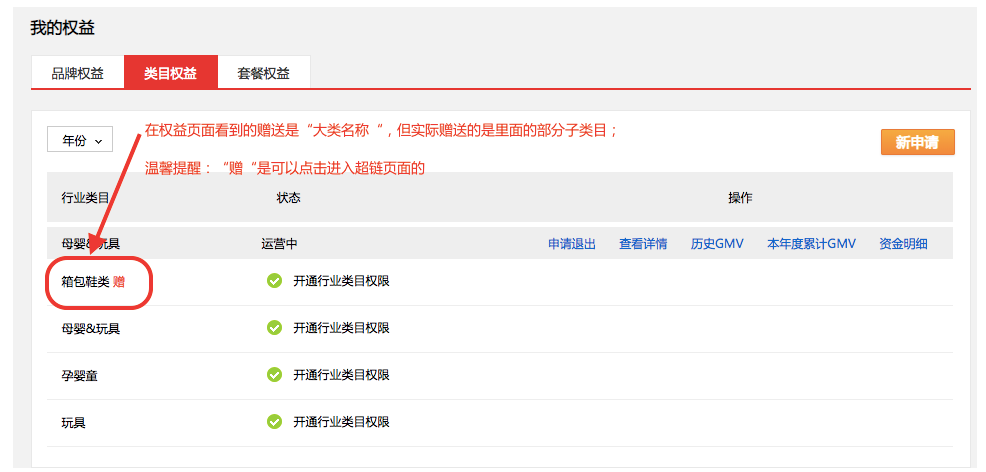This screenshot has height=472, width=986.
Task: Click the orange 新申请 button
Action: pos(917,142)
